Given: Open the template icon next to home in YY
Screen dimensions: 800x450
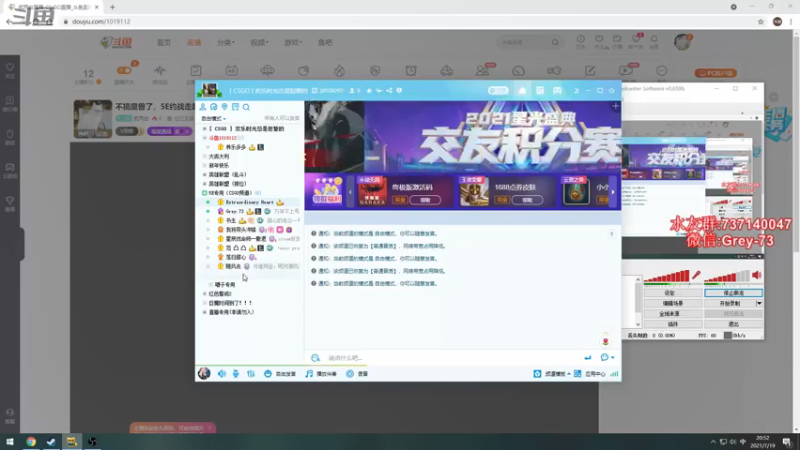Looking at the screenshot, I should 540,90.
